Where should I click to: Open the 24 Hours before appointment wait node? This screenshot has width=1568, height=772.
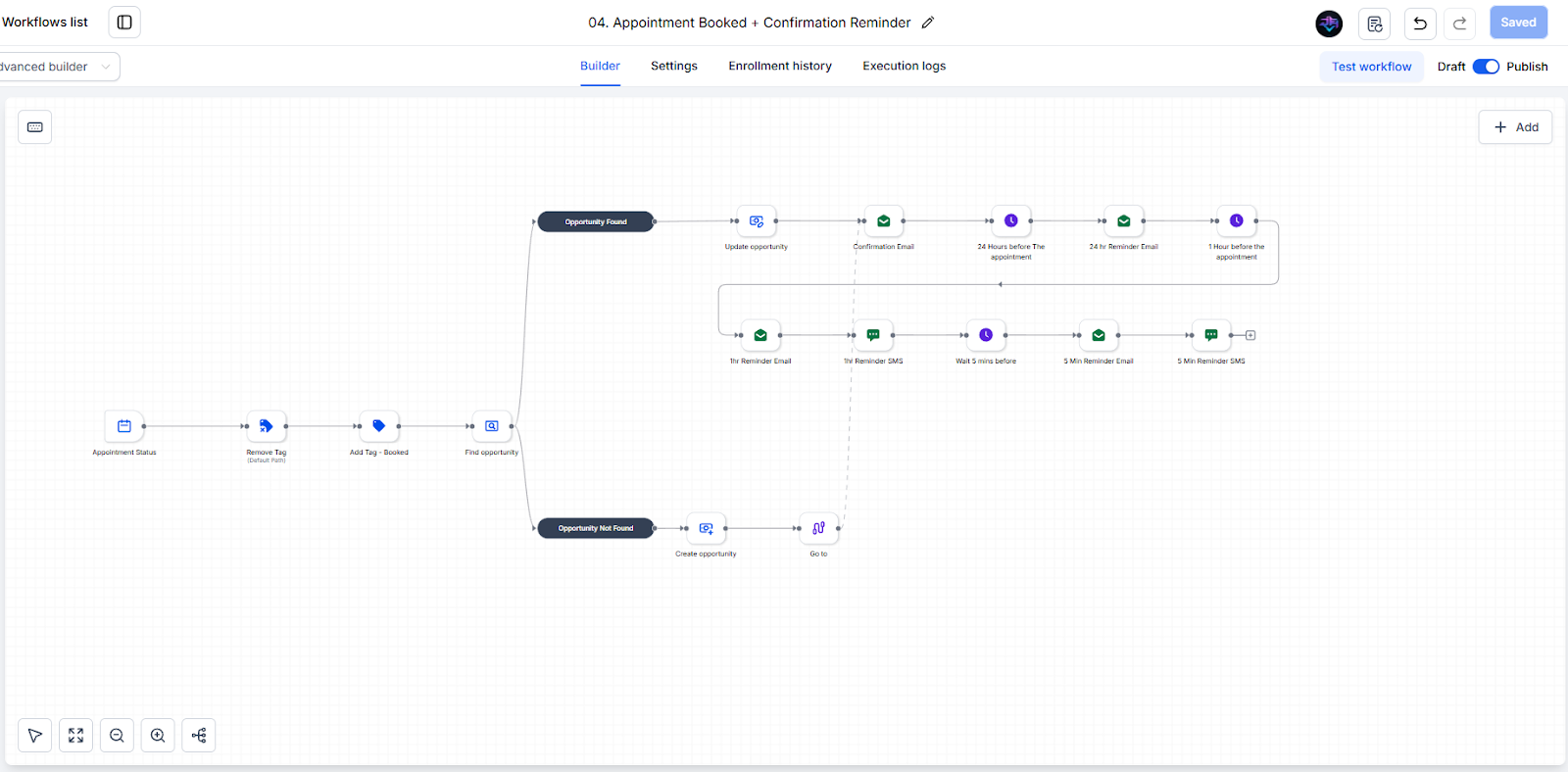(1011, 221)
